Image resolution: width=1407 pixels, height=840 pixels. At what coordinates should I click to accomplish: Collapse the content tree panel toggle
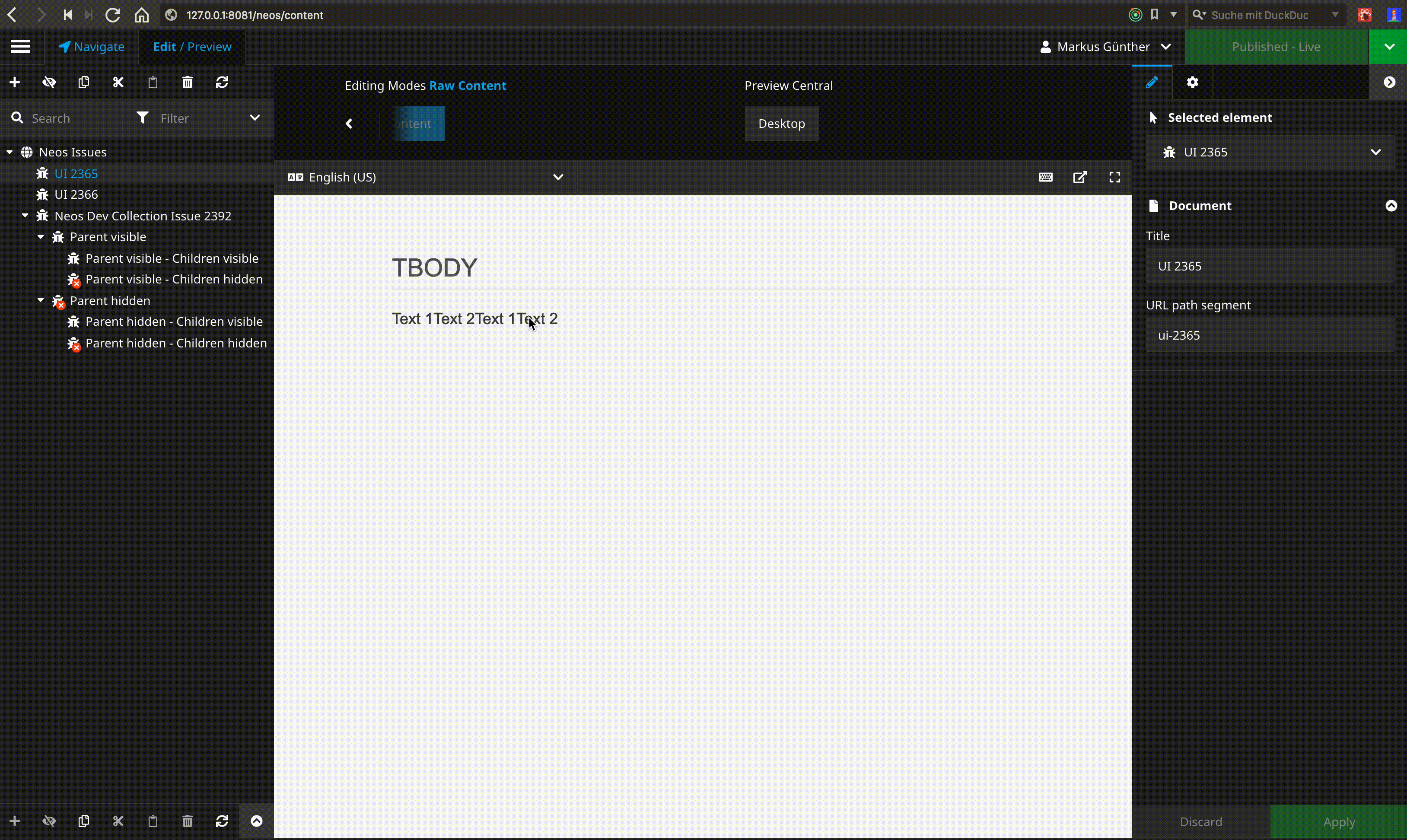point(256,821)
